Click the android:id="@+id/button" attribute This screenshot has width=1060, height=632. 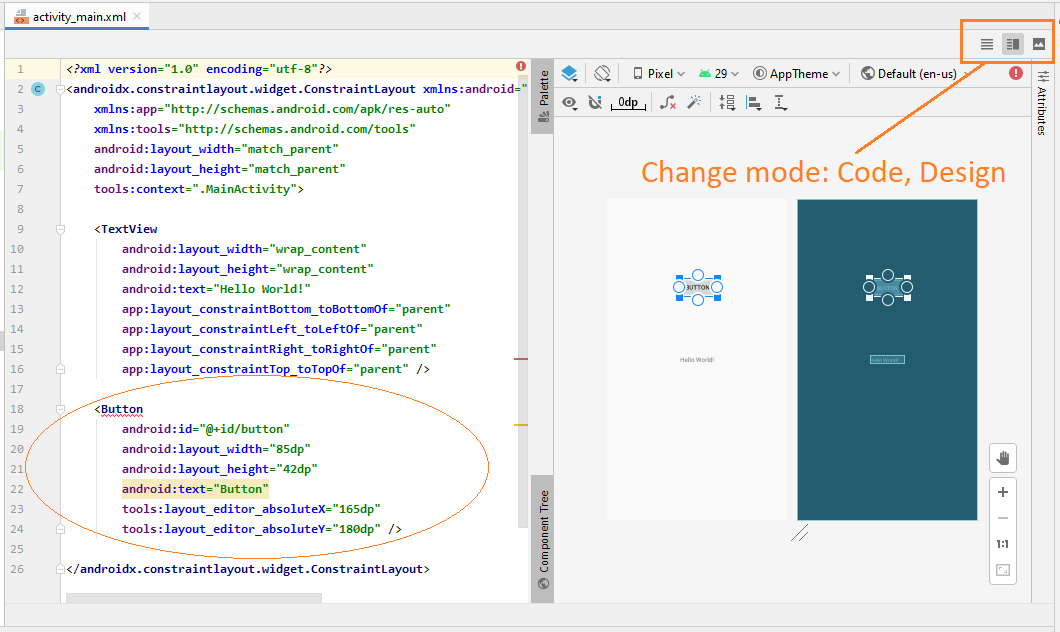(206, 429)
